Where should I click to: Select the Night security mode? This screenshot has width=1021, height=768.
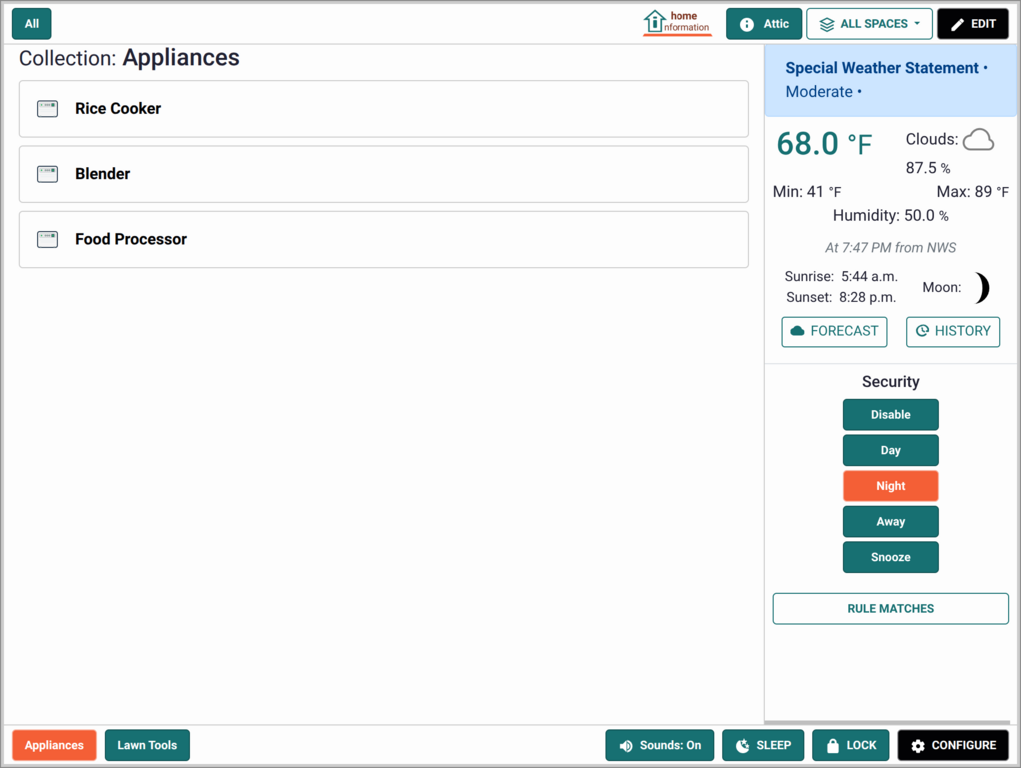(891, 486)
